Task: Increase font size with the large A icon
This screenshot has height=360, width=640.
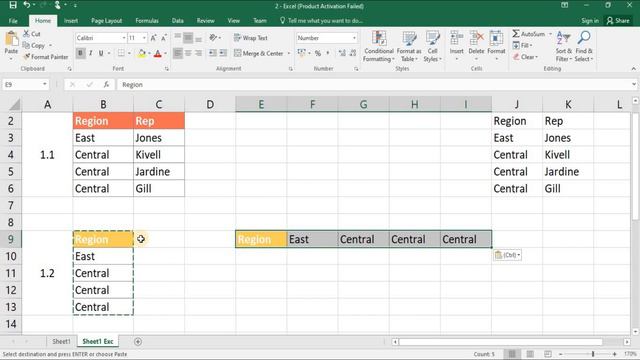Action: click(x=153, y=38)
